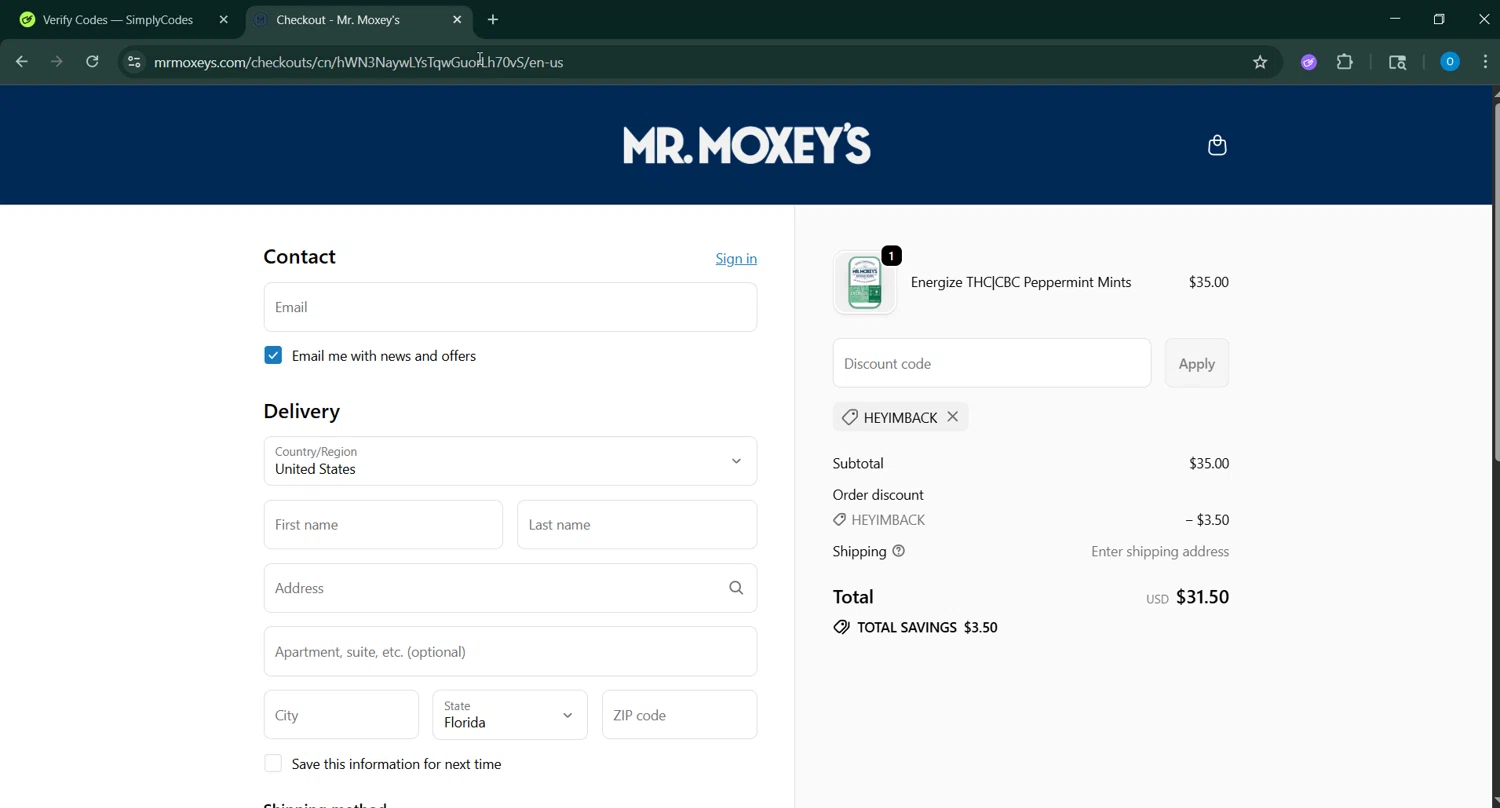This screenshot has width=1500, height=808.
Task: Open the shopping bag cart icon
Action: 1217,146
